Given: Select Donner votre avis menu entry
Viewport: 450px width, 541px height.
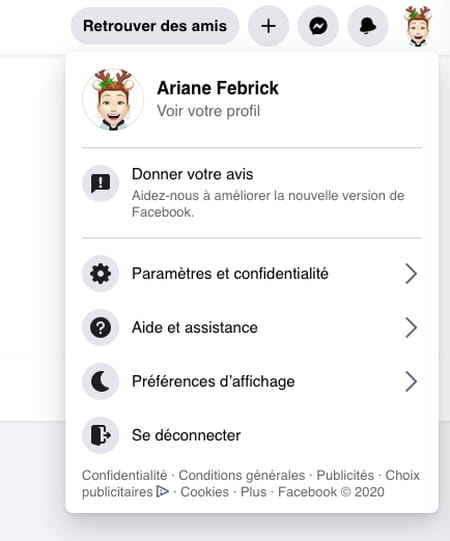Looking at the screenshot, I should 252,193.
